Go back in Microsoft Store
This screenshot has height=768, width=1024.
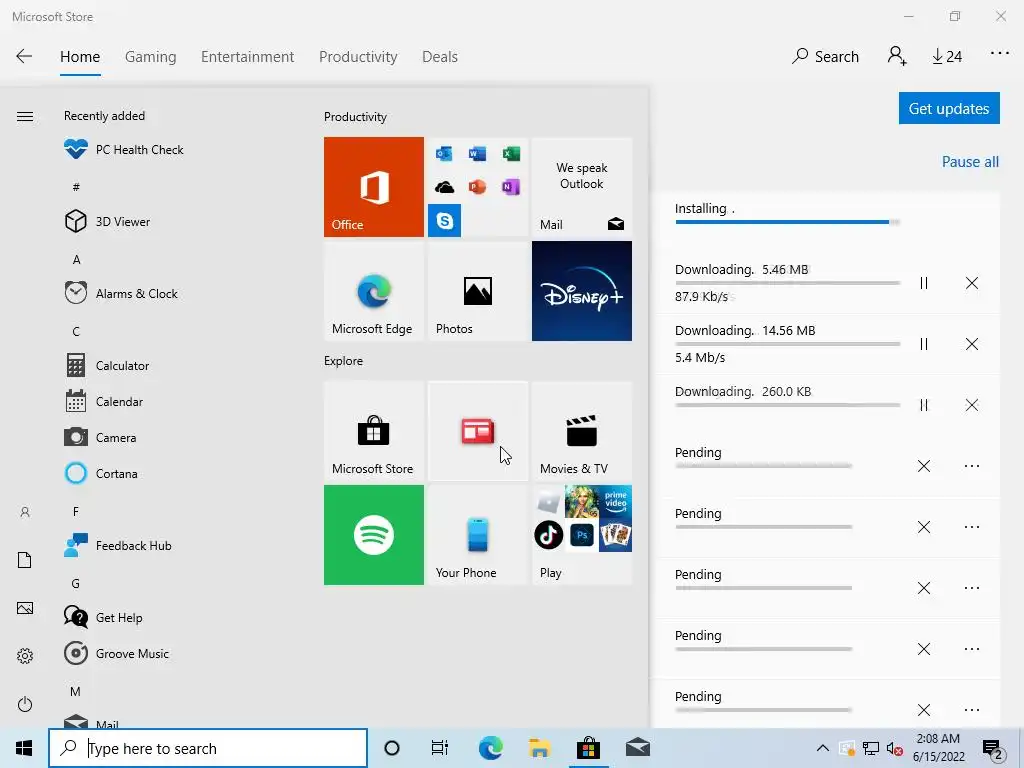tap(24, 56)
